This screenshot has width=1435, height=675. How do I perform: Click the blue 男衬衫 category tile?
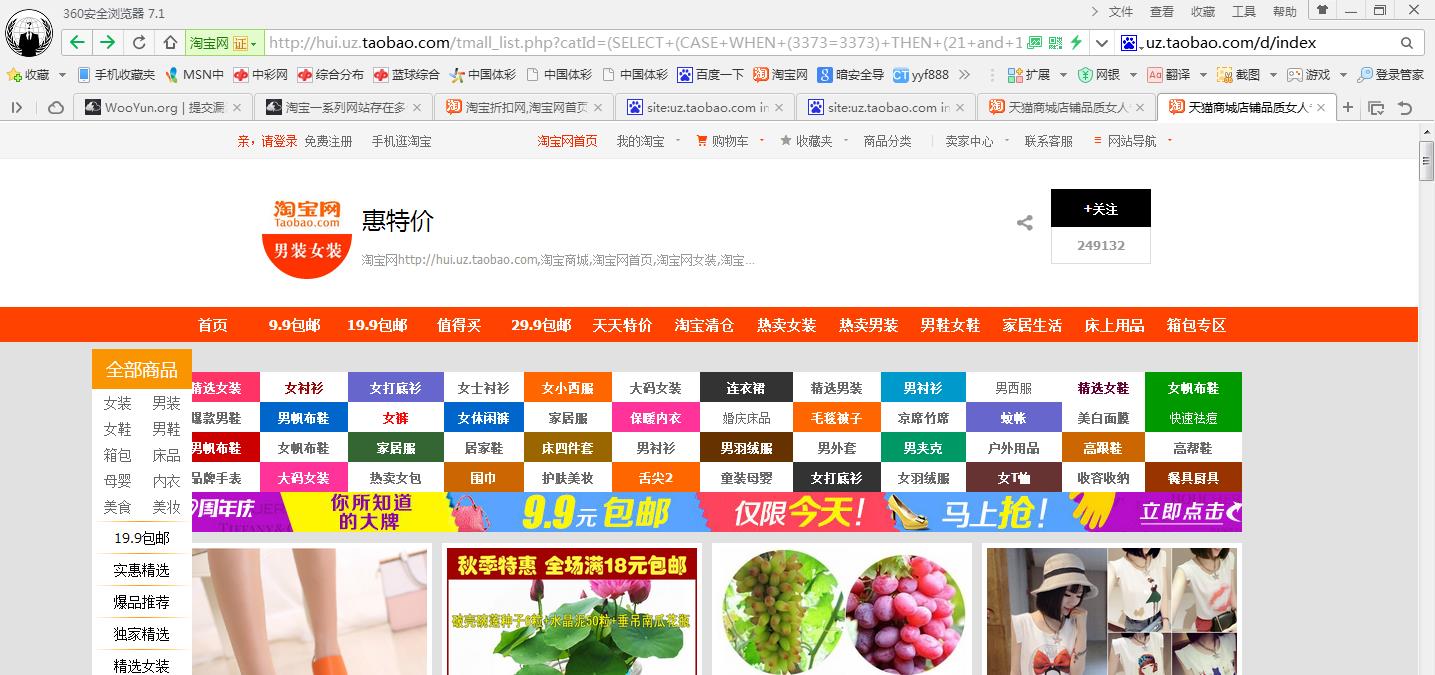click(x=922, y=387)
